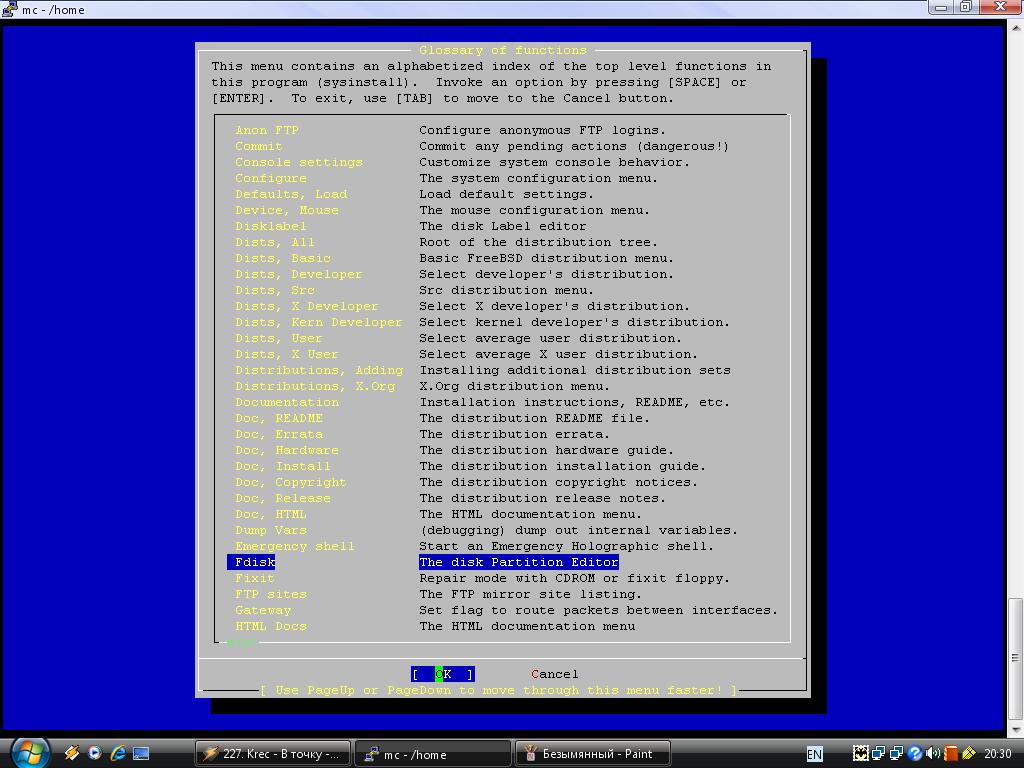The height and width of the screenshot is (768, 1024).
Task: Open the media player quick launch icon
Action: (x=95, y=753)
